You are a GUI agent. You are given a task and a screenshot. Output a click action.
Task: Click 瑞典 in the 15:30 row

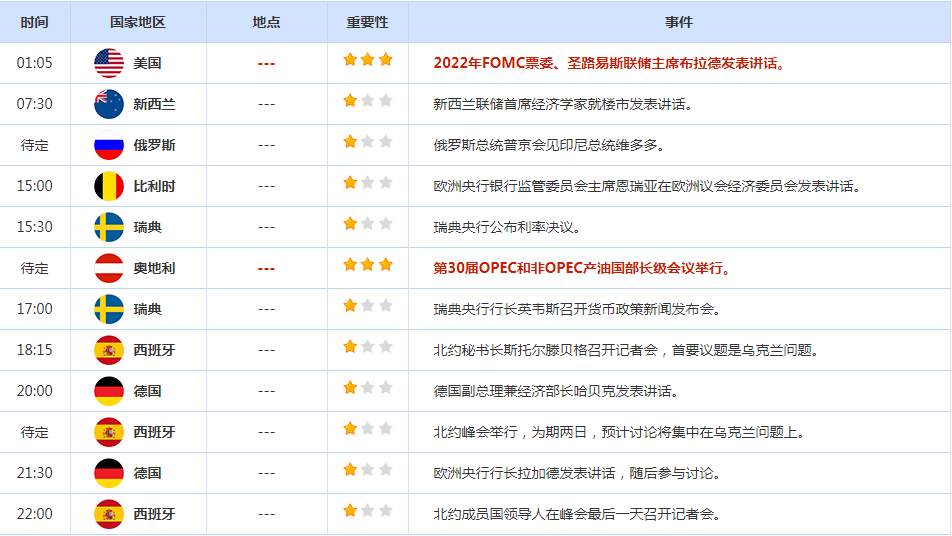[x=148, y=227]
